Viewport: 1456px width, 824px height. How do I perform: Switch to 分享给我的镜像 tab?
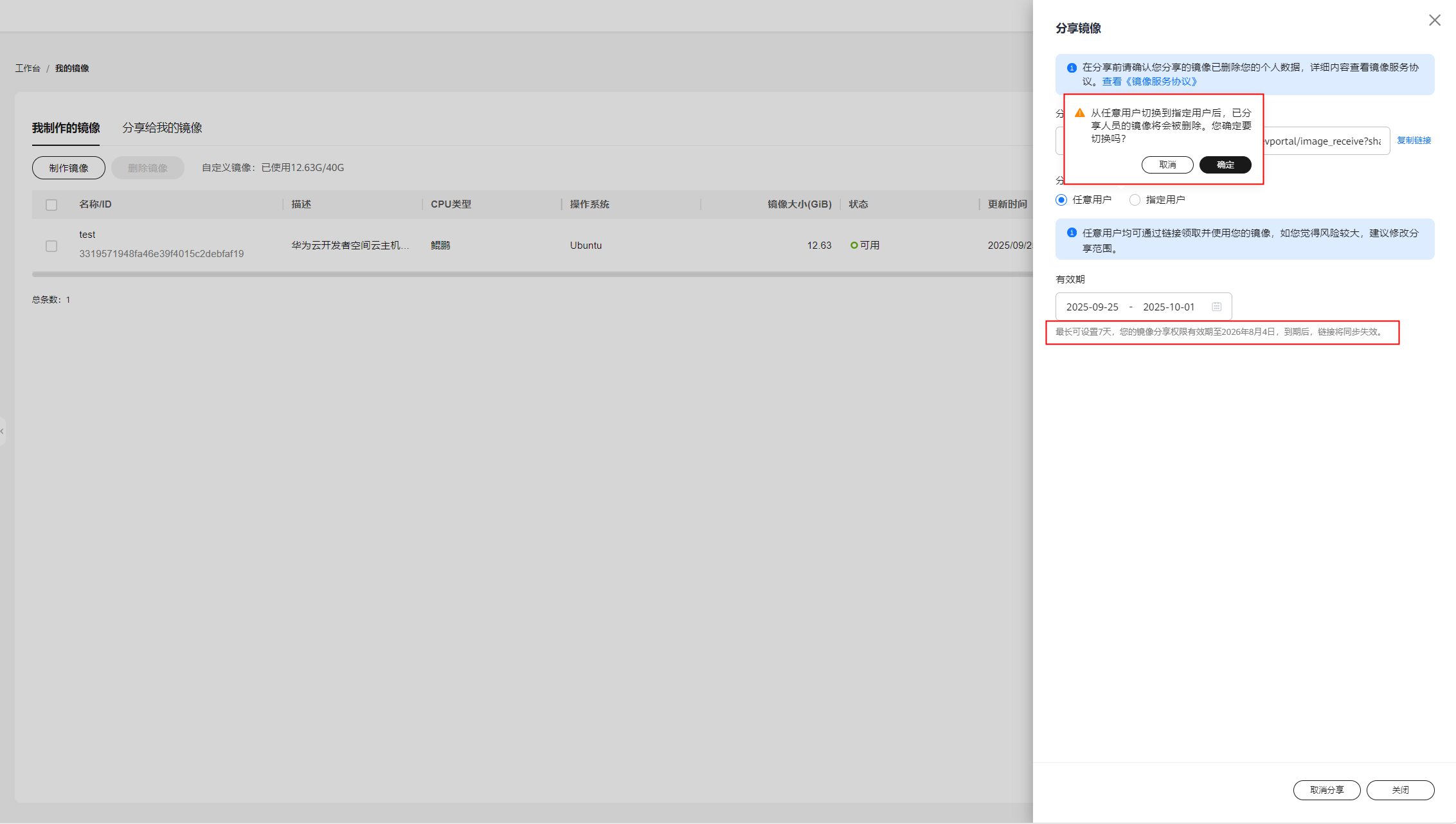[162, 128]
